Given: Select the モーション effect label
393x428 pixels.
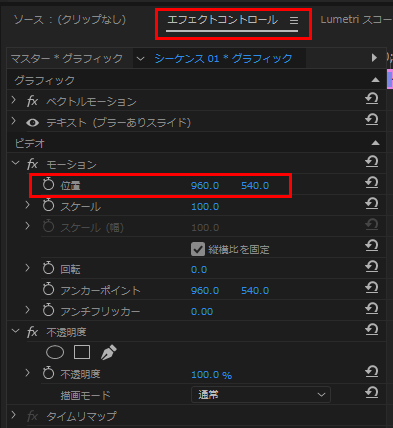Looking at the screenshot, I should (x=71, y=165).
